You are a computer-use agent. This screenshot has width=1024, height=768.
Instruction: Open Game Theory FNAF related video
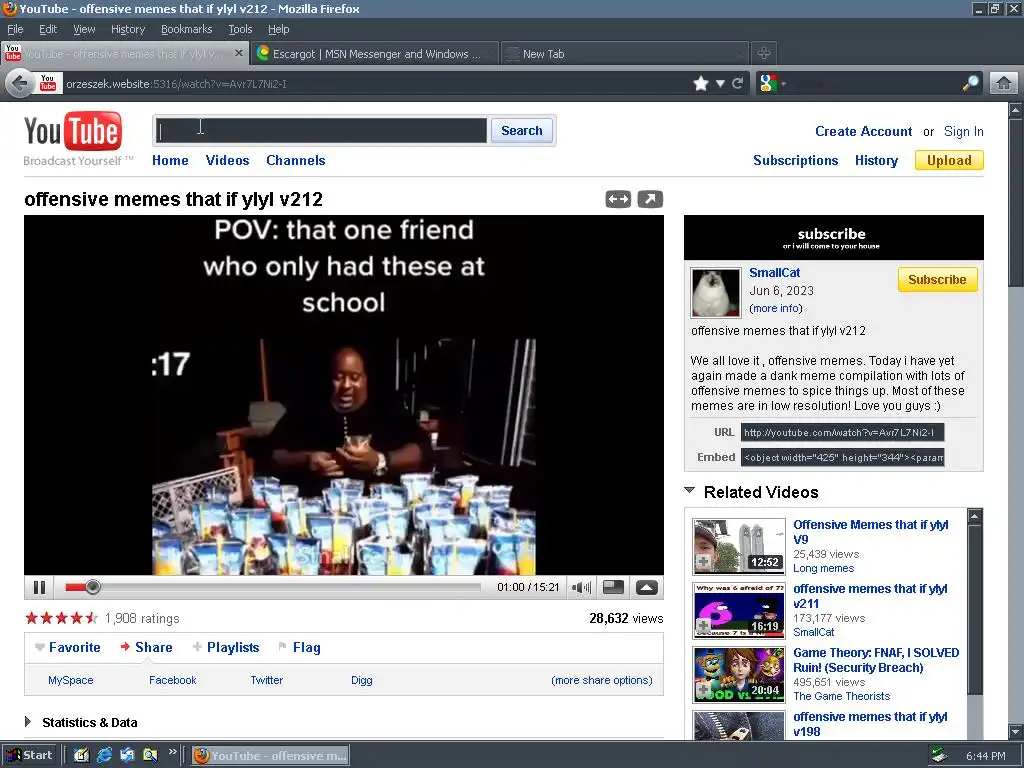pyautogui.click(x=876, y=660)
